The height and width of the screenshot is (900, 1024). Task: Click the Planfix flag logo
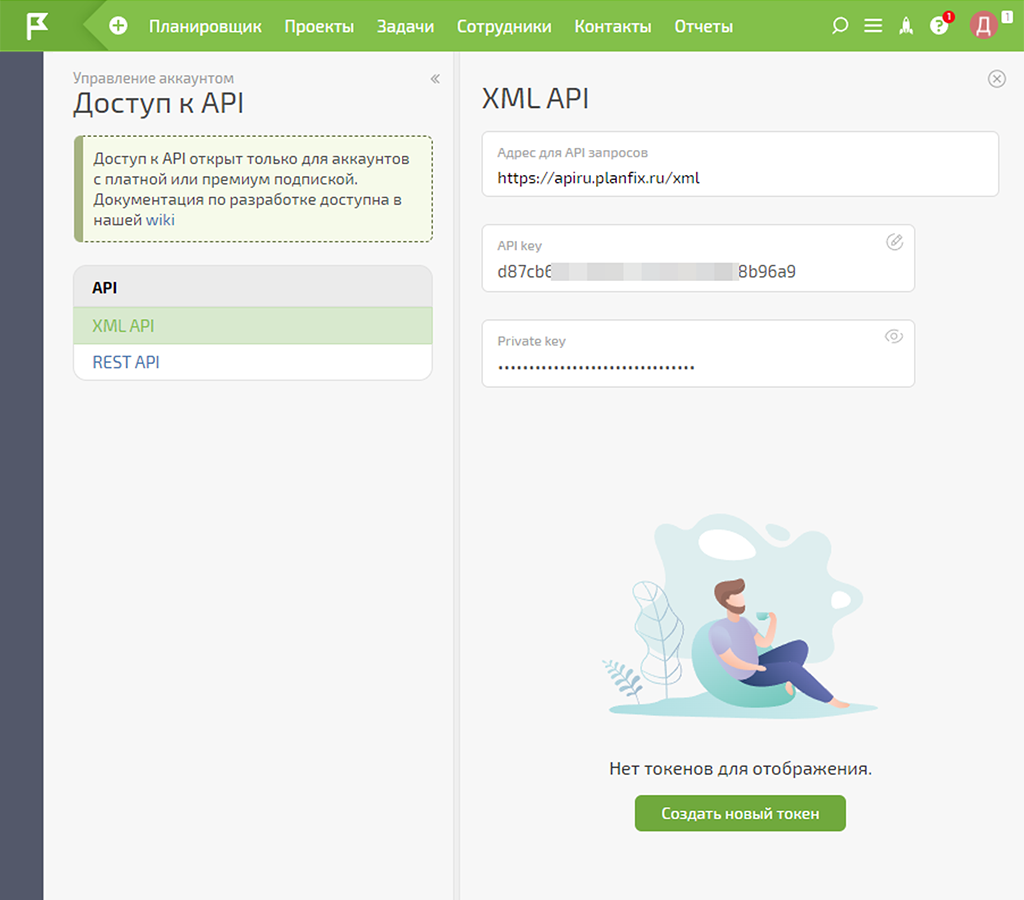coord(37,26)
